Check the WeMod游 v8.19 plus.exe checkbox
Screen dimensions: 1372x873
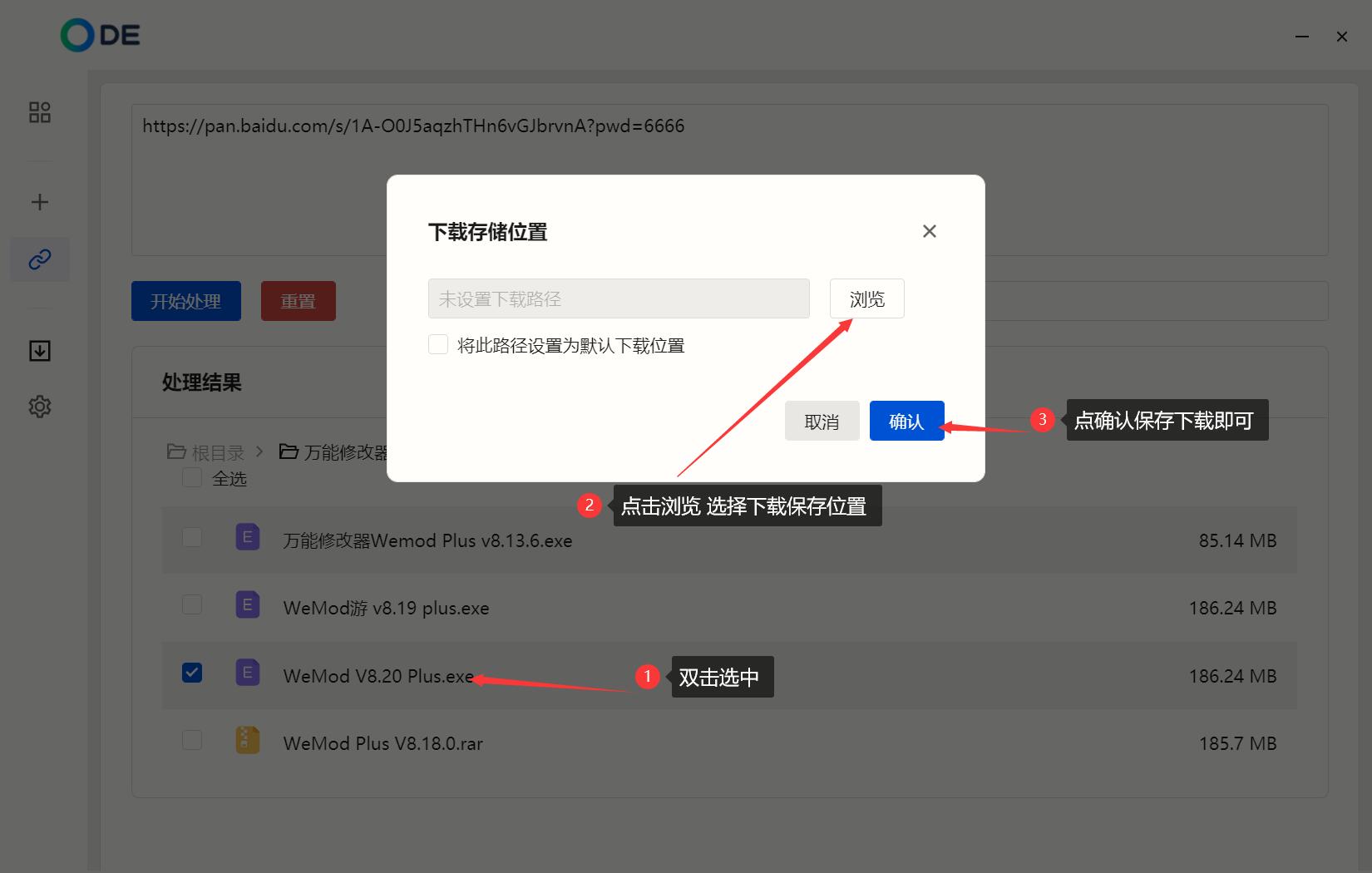tap(192, 604)
